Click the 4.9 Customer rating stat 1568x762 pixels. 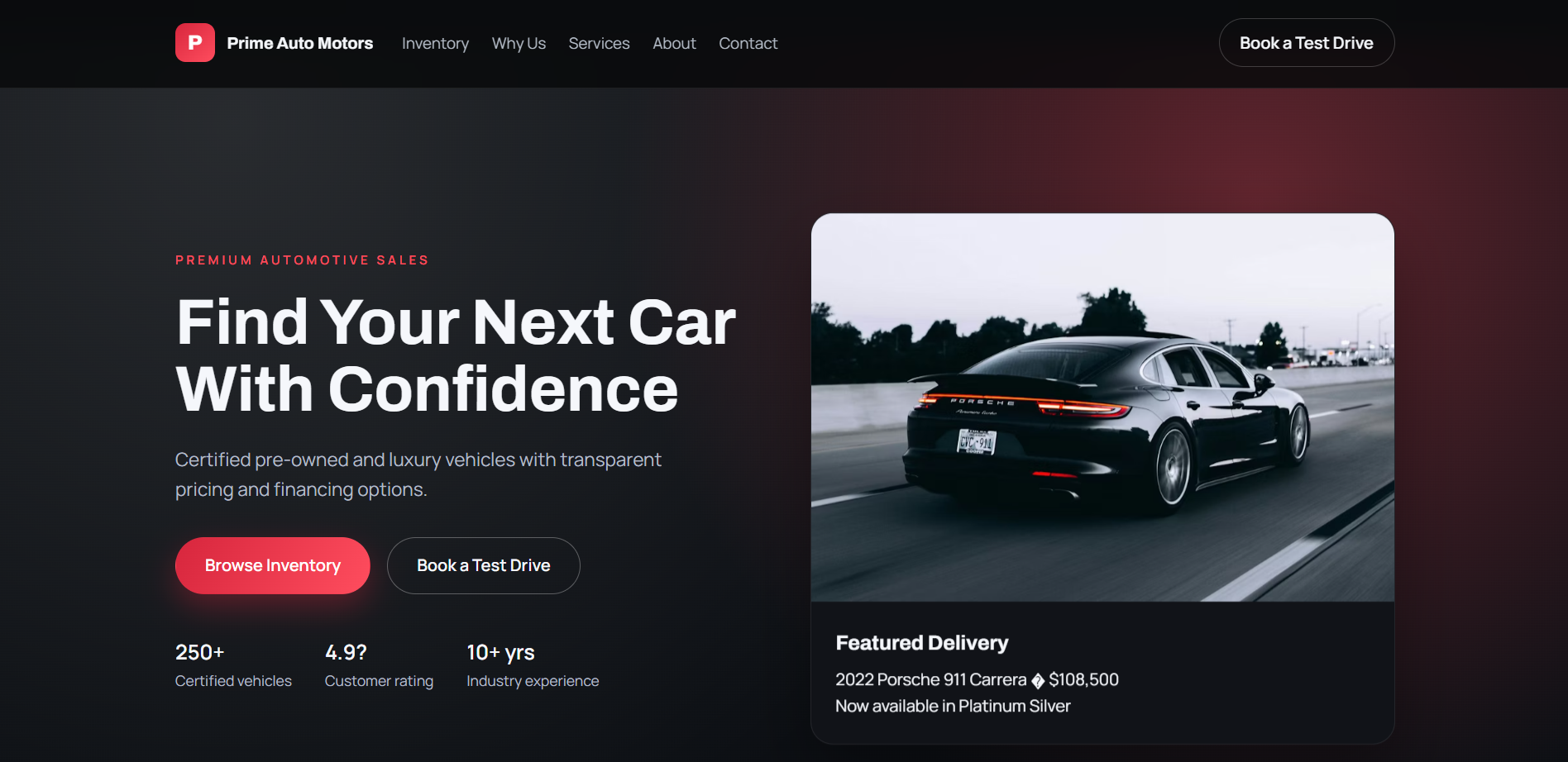pyautogui.click(x=379, y=665)
